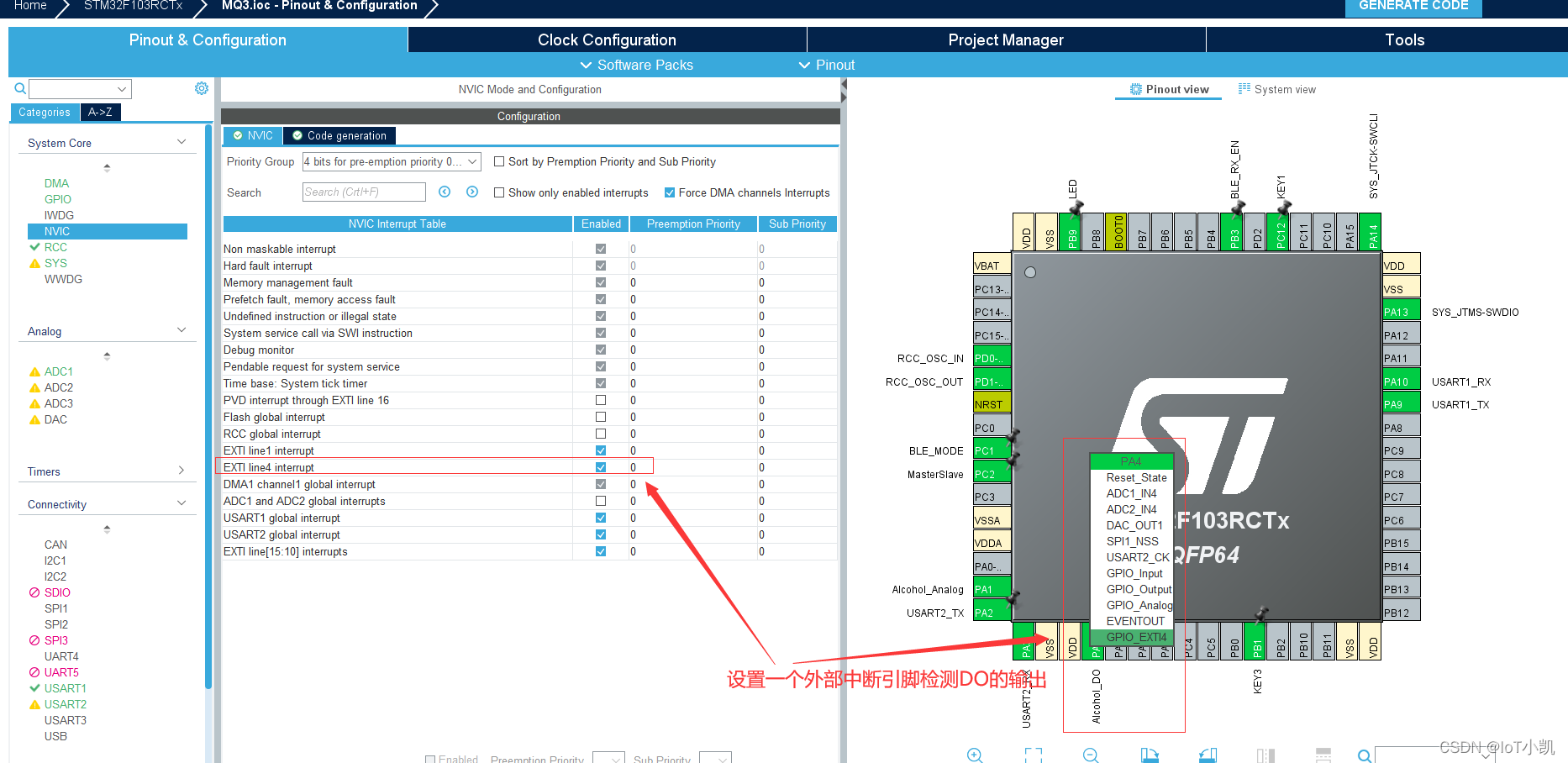Rotate the chip view clockwise
The width and height of the screenshot is (1568, 763).
tap(1150, 755)
